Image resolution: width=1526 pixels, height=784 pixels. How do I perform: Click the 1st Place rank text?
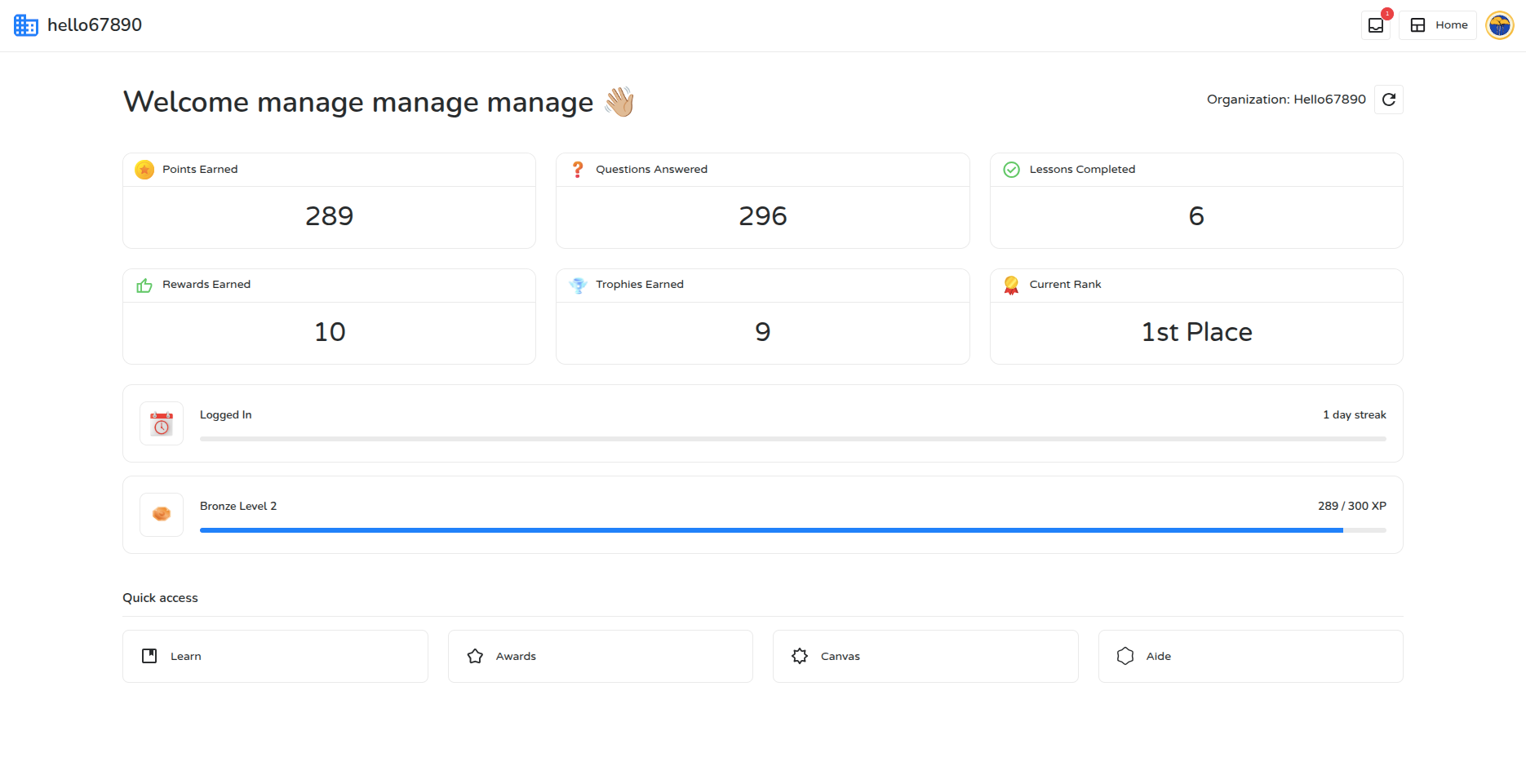pyautogui.click(x=1196, y=332)
